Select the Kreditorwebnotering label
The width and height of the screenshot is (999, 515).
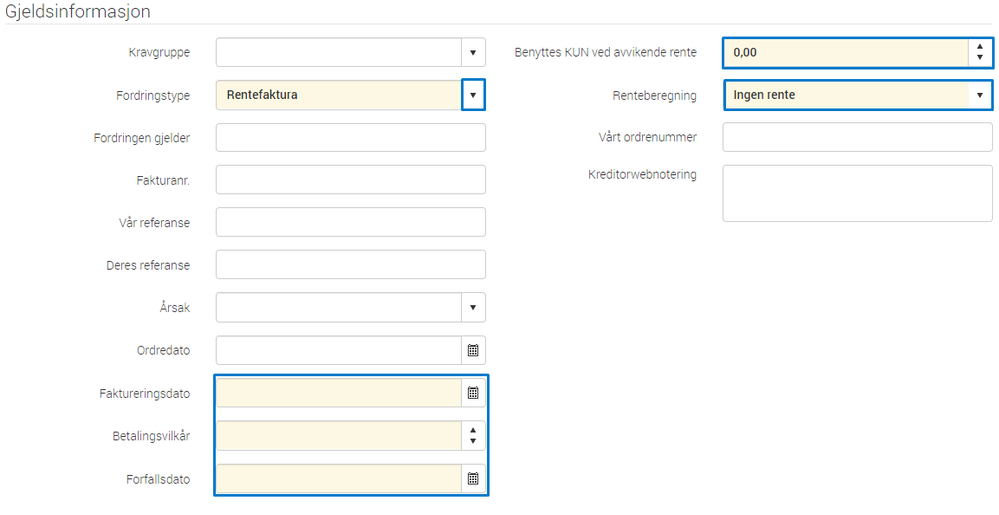point(642,175)
